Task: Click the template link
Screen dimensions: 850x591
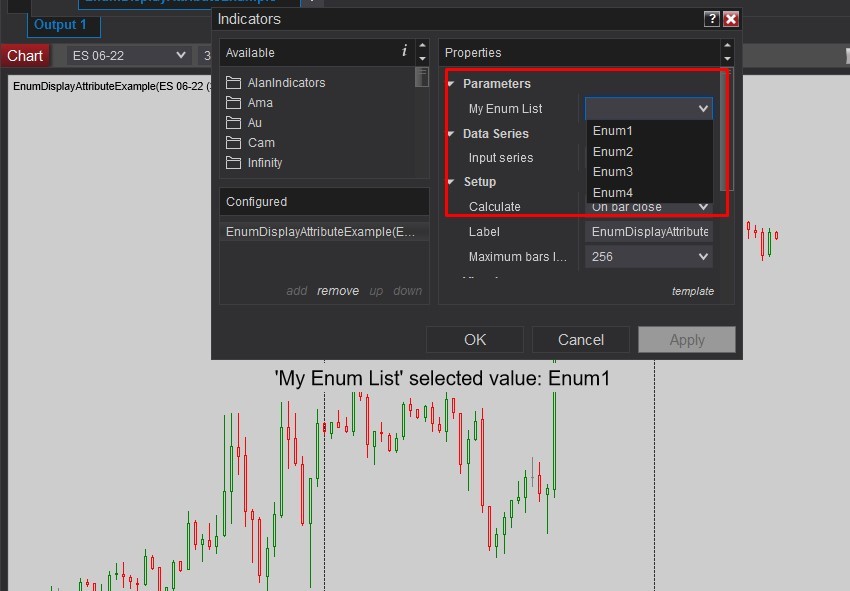Action: pyautogui.click(x=693, y=291)
